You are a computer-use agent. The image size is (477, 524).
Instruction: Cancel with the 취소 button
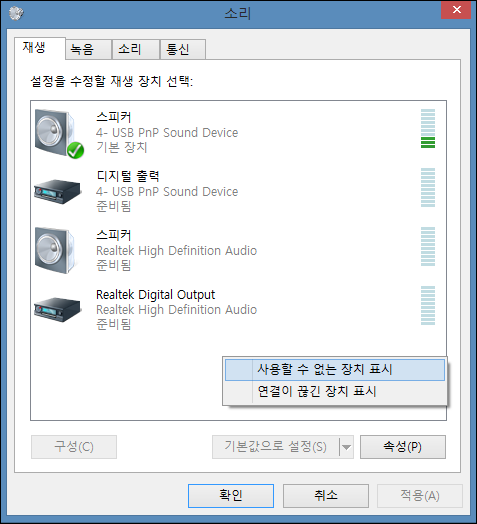(x=326, y=496)
